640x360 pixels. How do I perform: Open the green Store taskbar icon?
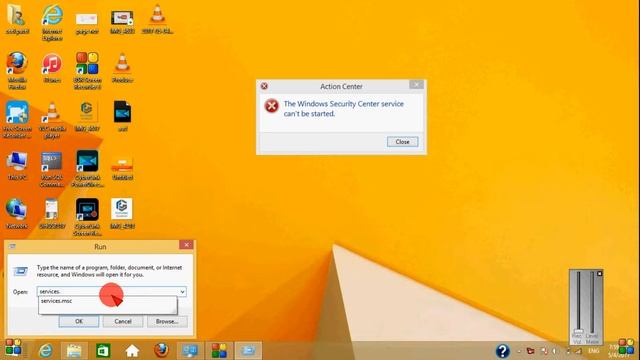pyautogui.click(x=103, y=351)
